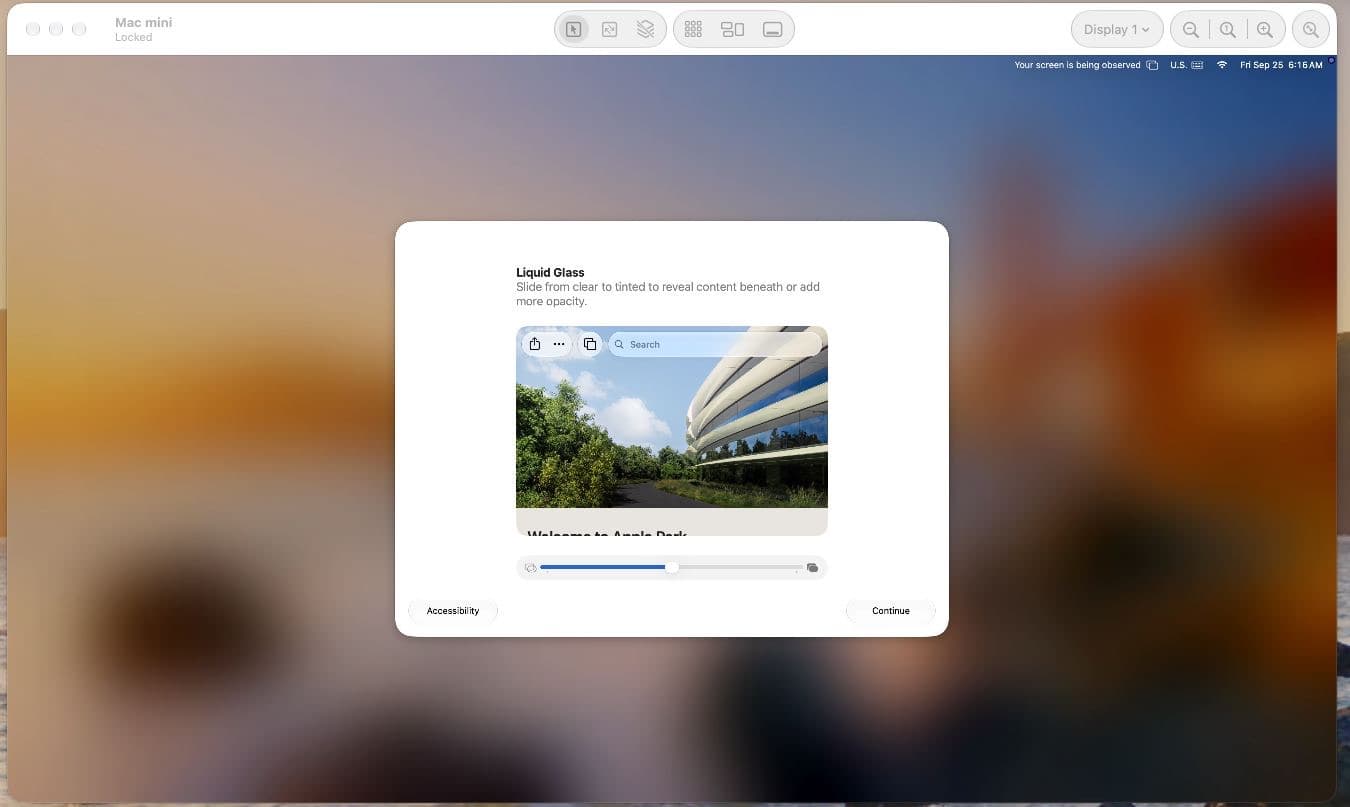
Task: Click the keyboard icon in toolbar
Action: 772,30
